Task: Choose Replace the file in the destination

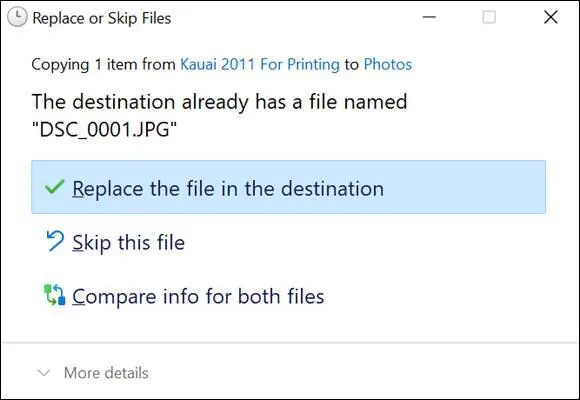Action: (x=289, y=187)
